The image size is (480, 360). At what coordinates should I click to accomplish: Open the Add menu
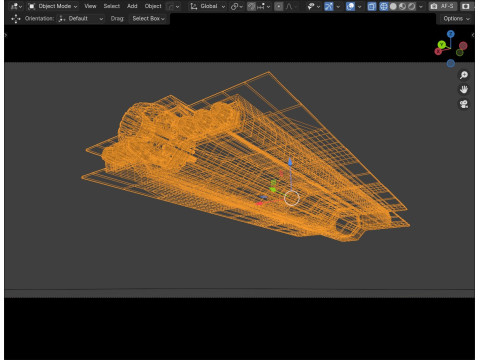click(132, 6)
